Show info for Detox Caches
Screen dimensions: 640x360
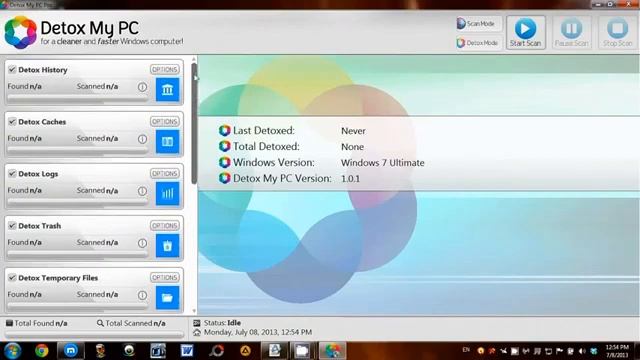(x=142, y=139)
